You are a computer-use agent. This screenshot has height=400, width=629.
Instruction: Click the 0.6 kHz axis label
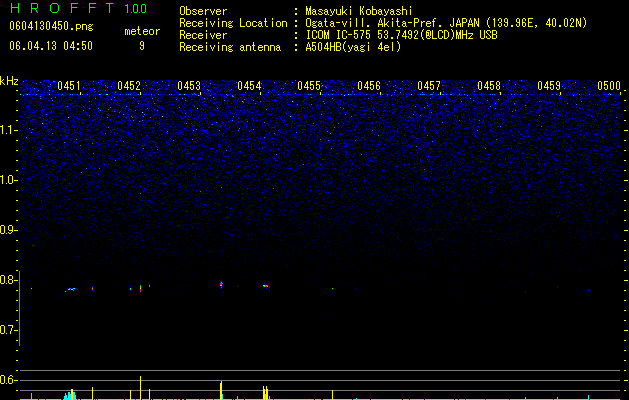[8, 380]
